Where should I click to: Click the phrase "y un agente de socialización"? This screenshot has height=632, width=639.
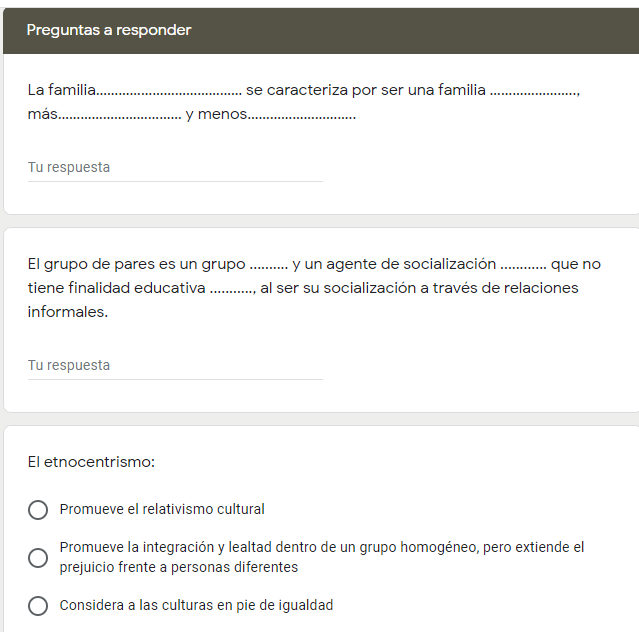(x=394, y=264)
